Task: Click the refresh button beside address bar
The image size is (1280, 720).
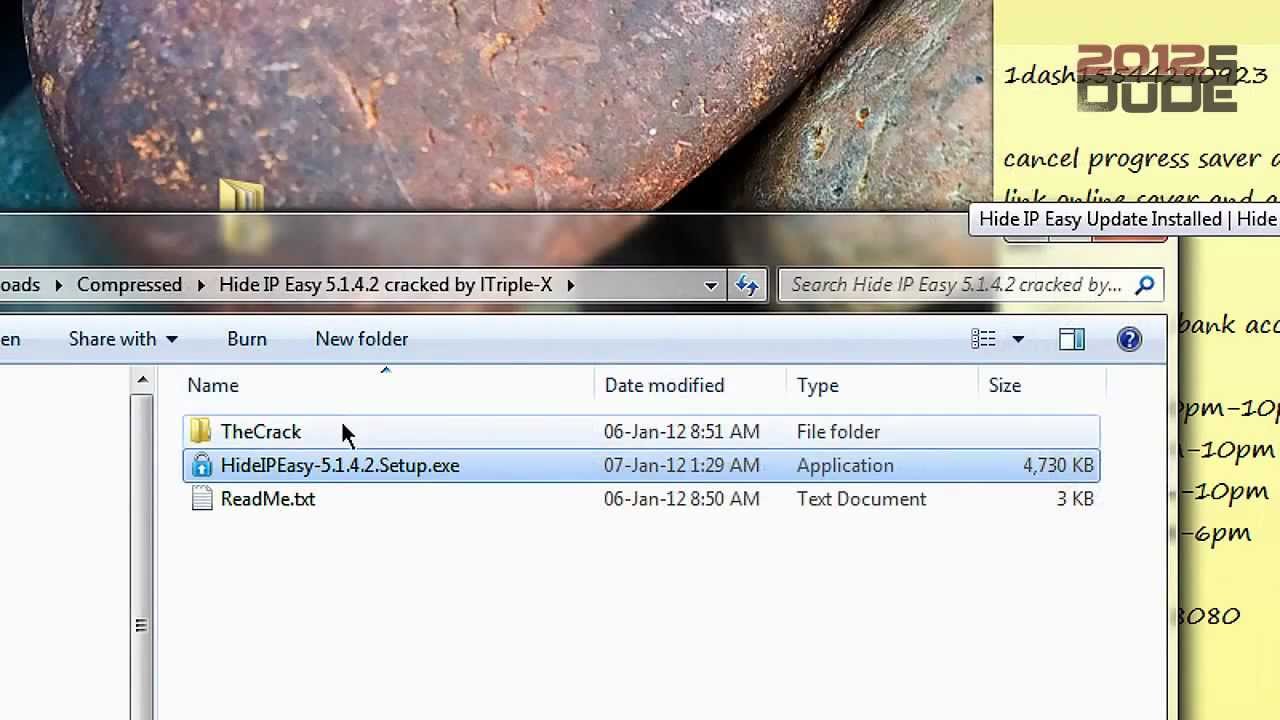Action: pyautogui.click(x=747, y=285)
